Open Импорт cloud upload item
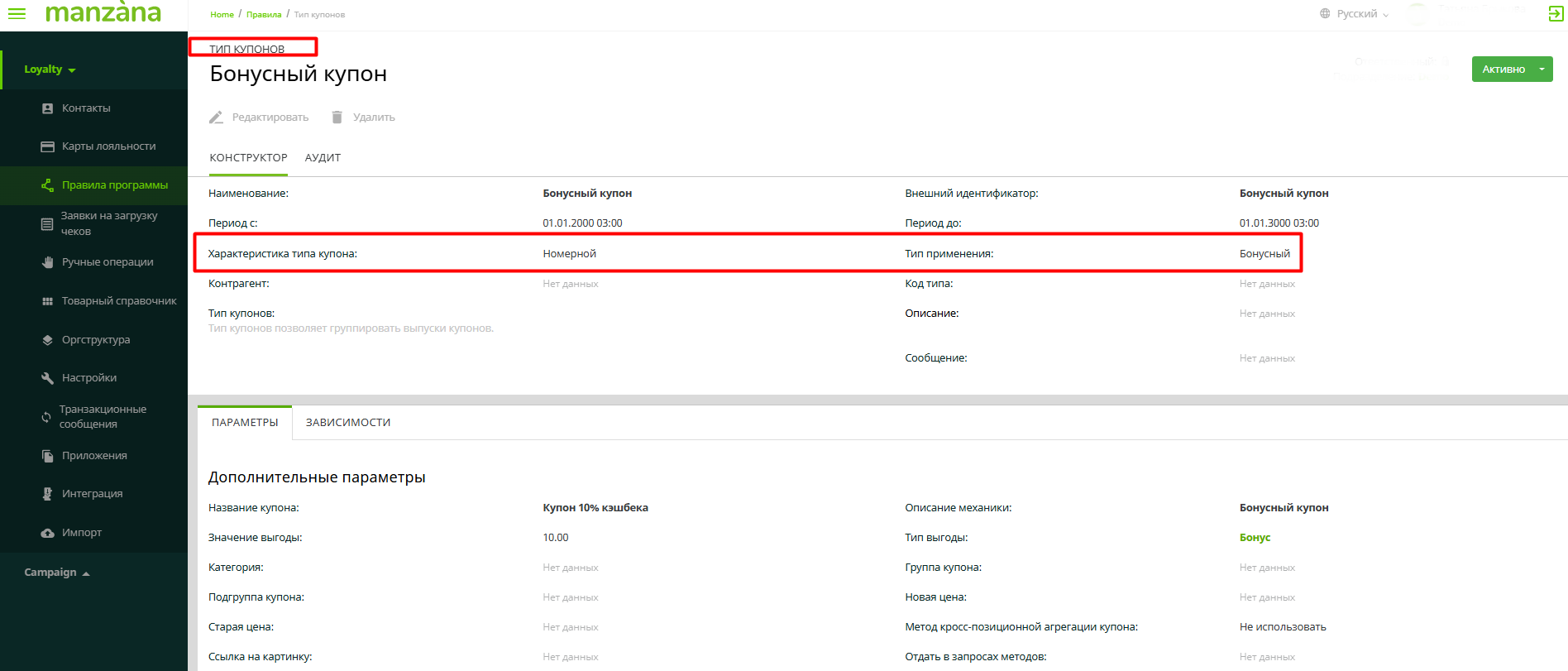Screen dimensions: 1568x671 click(81, 533)
